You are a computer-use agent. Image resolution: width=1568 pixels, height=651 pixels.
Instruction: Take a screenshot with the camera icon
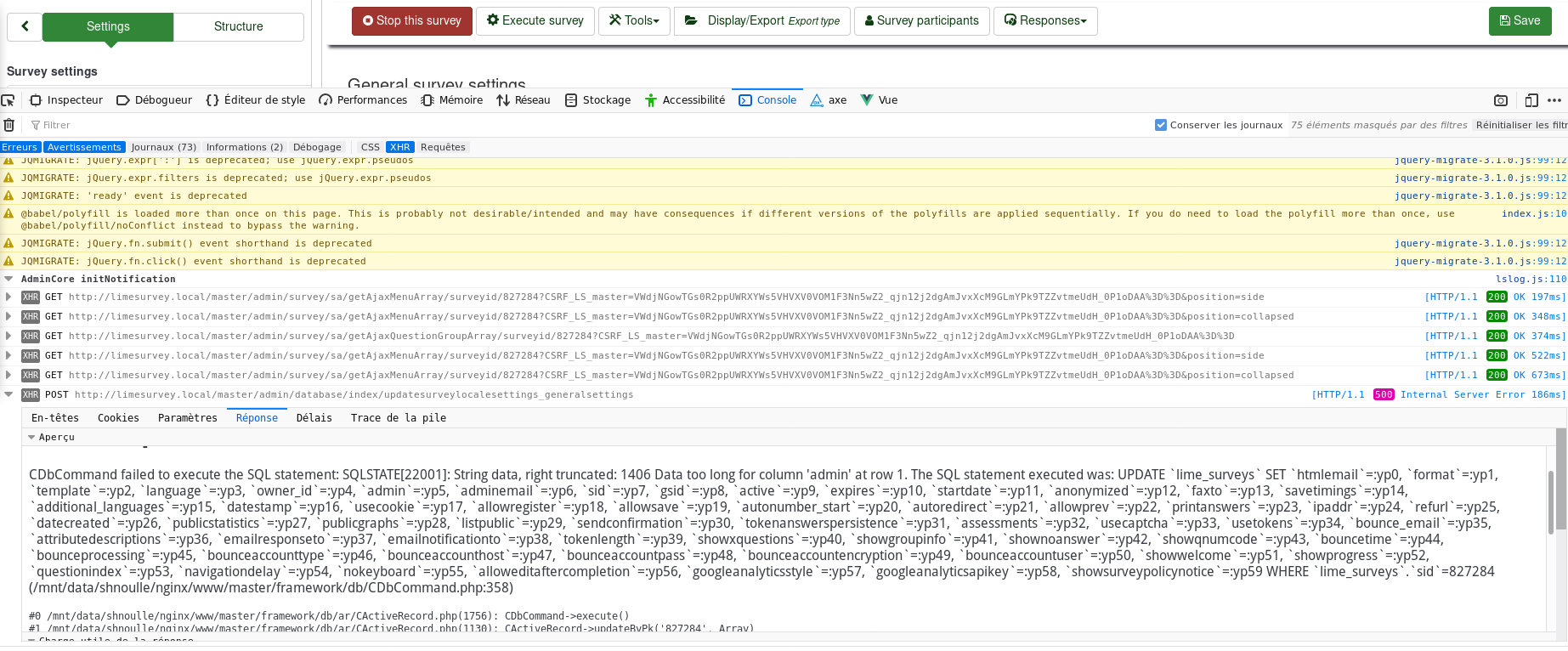pos(1501,100)
